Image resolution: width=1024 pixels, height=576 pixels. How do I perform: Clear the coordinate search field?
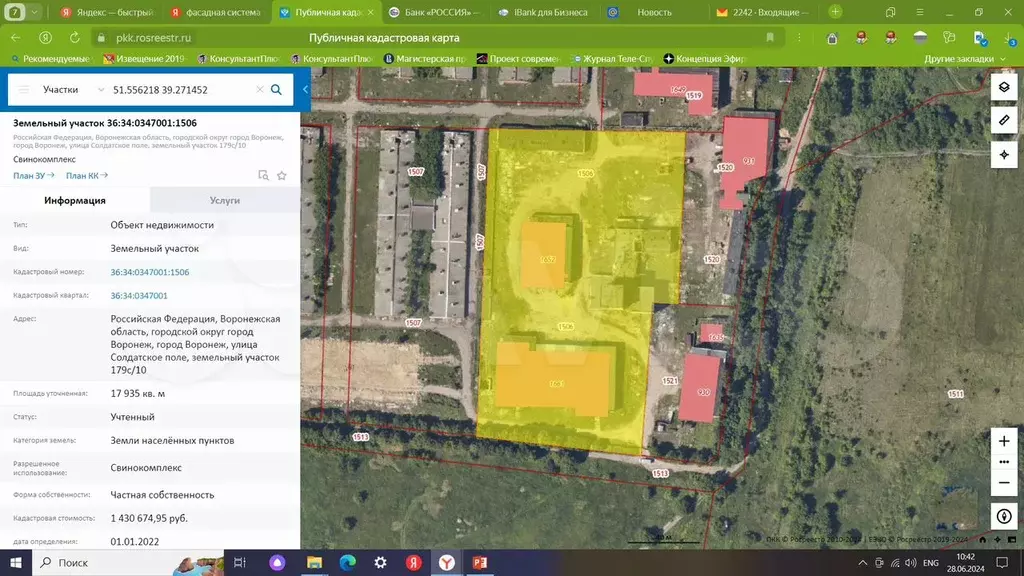(x=259, y=89)
